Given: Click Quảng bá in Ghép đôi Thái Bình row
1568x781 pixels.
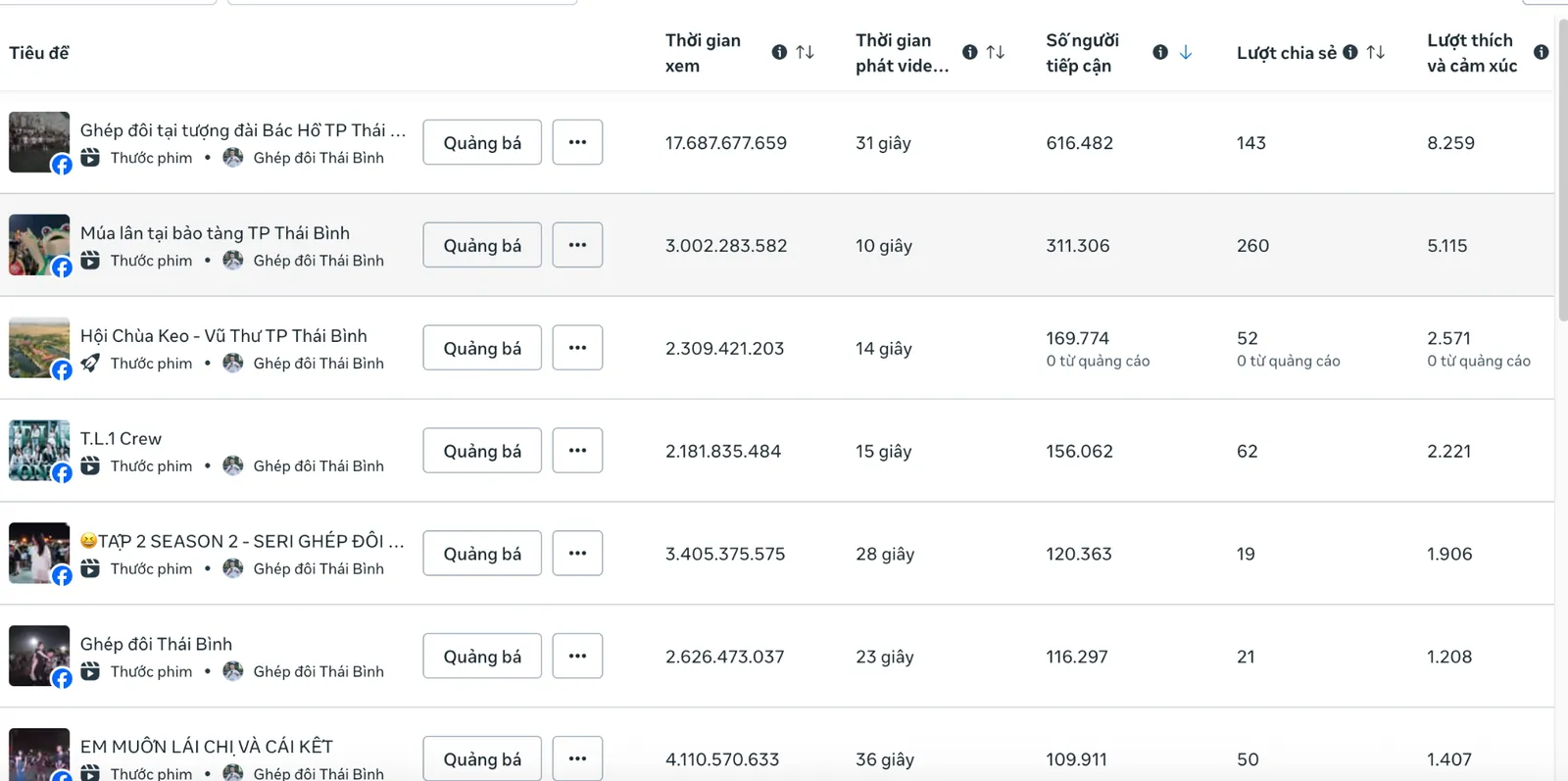Looking at the screenshot, I should click(x=482, y=657).
